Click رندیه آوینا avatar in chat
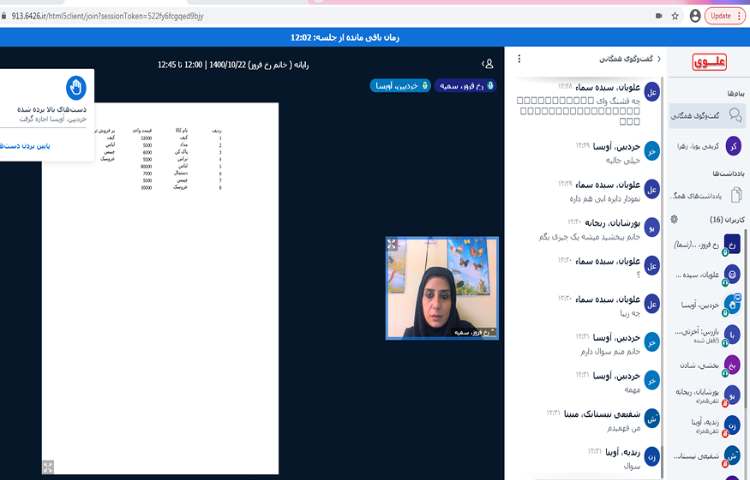This screenshot has width=750, height=480. (651, 457)
